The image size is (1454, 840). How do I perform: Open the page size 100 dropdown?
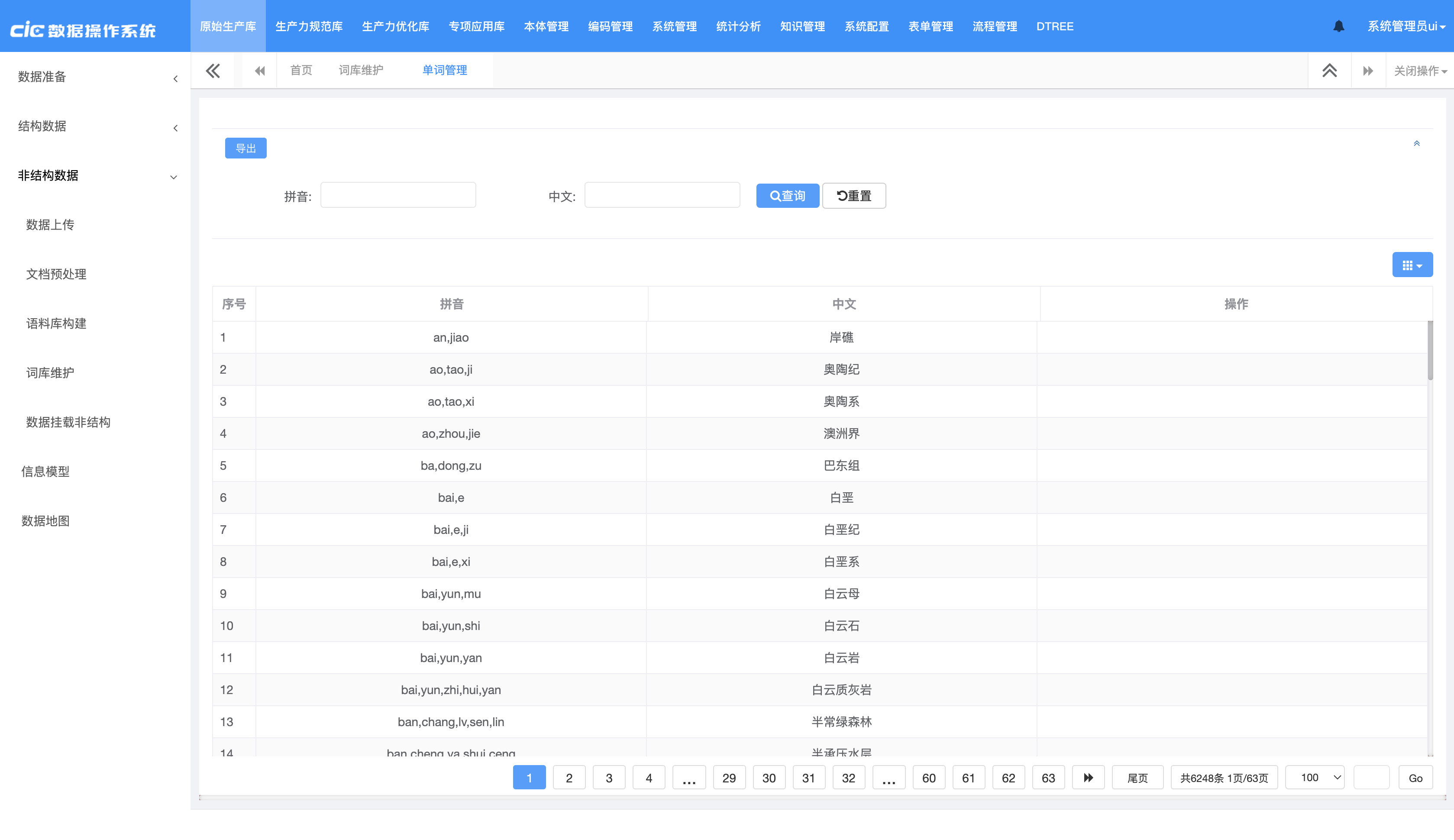pos(1315,778)
